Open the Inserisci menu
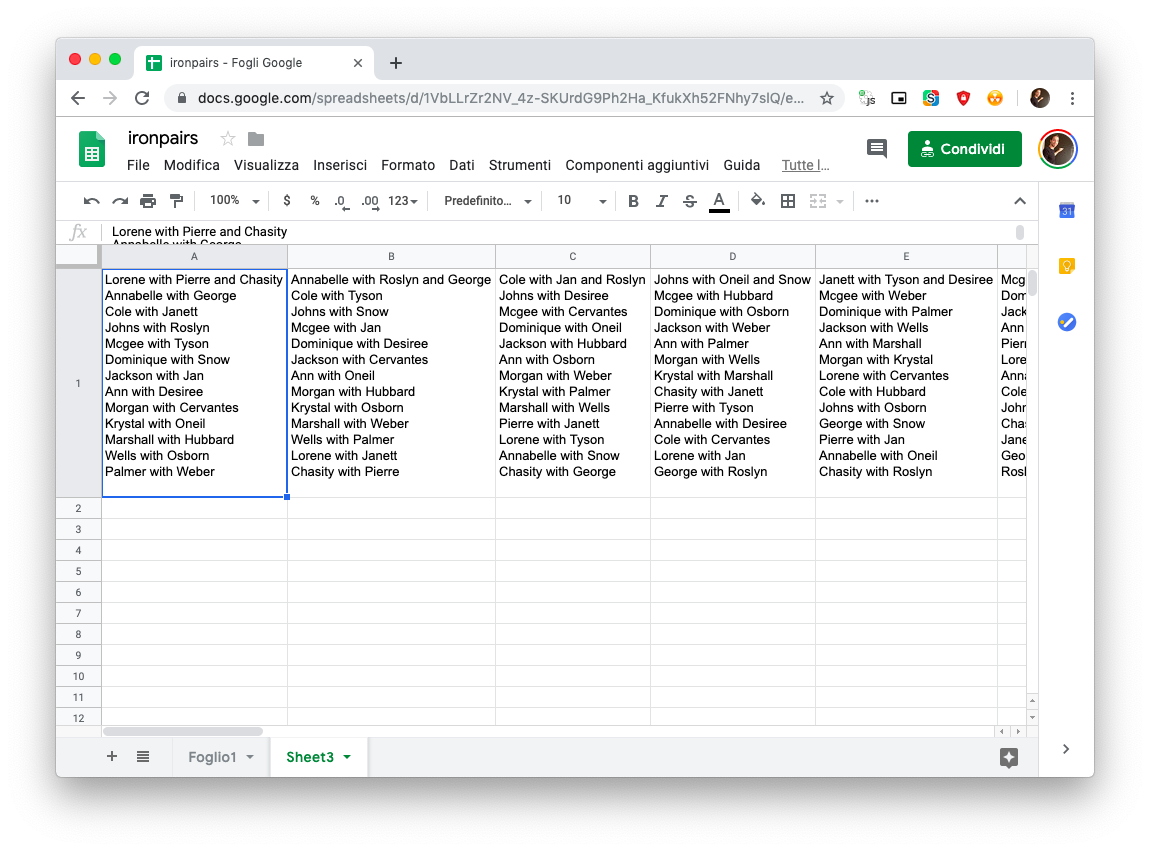Screen dimensions: 1150x851 point(340,165)
